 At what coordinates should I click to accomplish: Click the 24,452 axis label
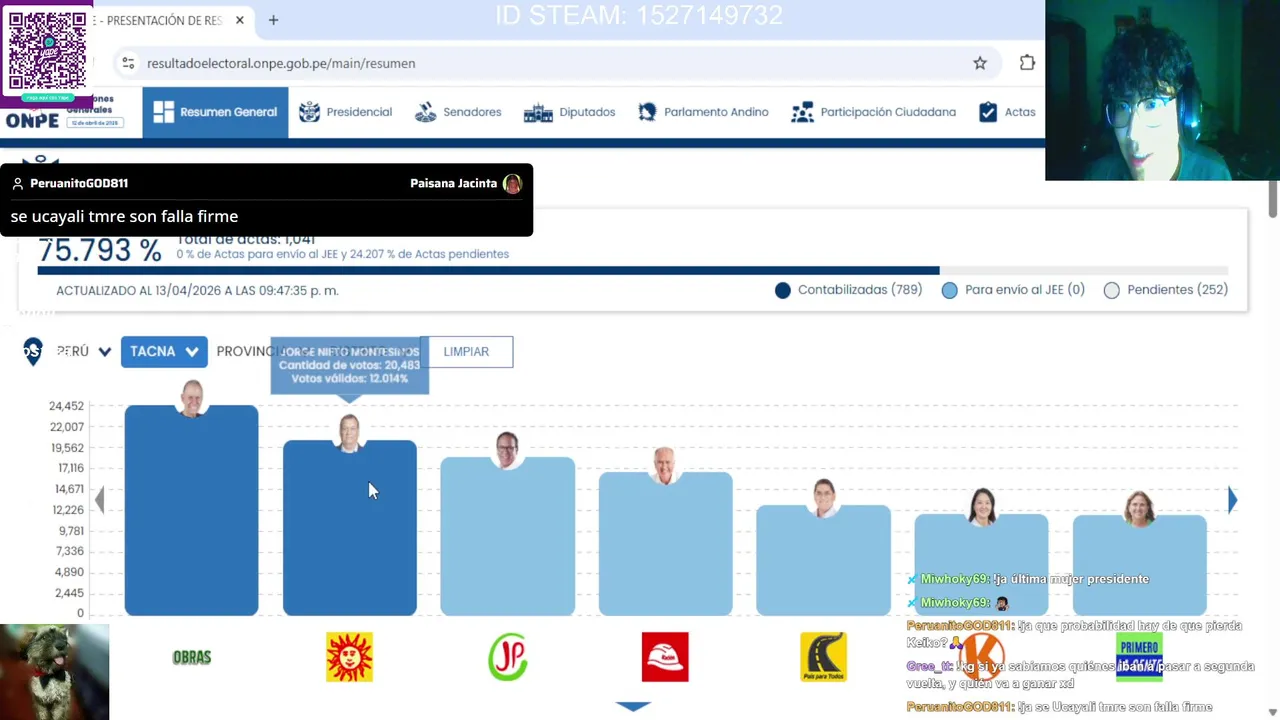[x=66, y=406]
